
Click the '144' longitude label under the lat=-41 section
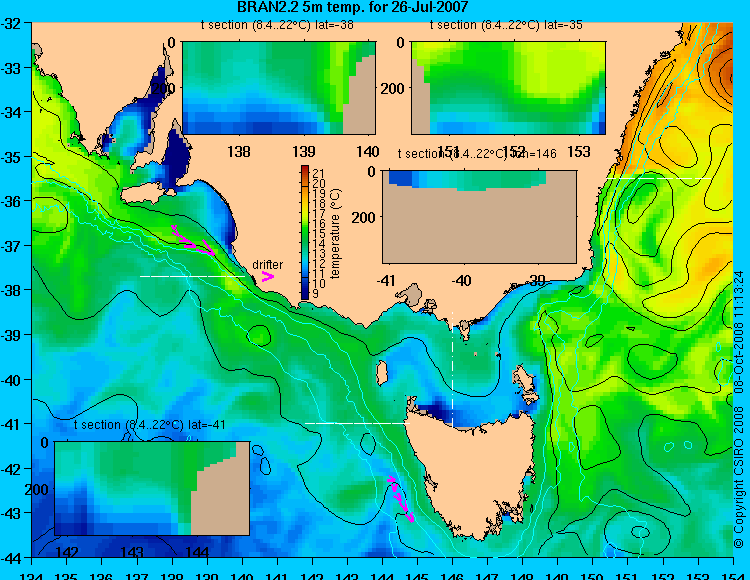point(197,552)
